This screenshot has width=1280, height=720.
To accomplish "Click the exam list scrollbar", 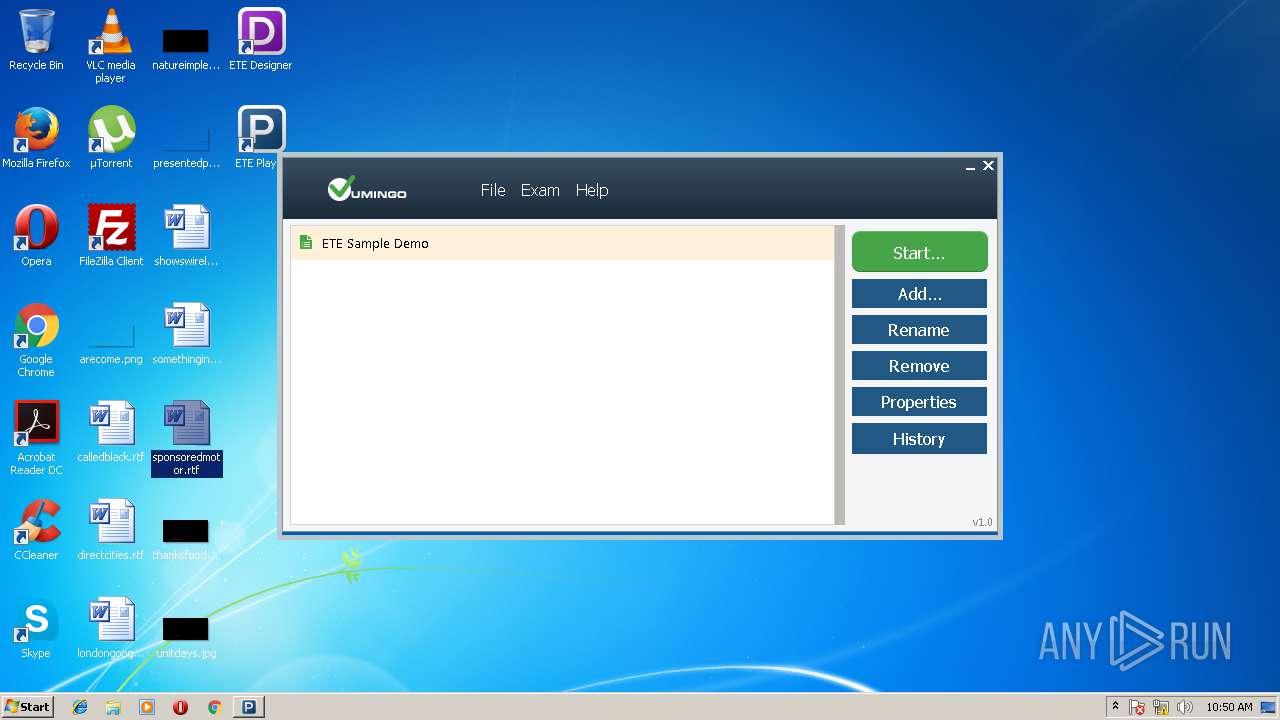I will (x=839, y=375).
